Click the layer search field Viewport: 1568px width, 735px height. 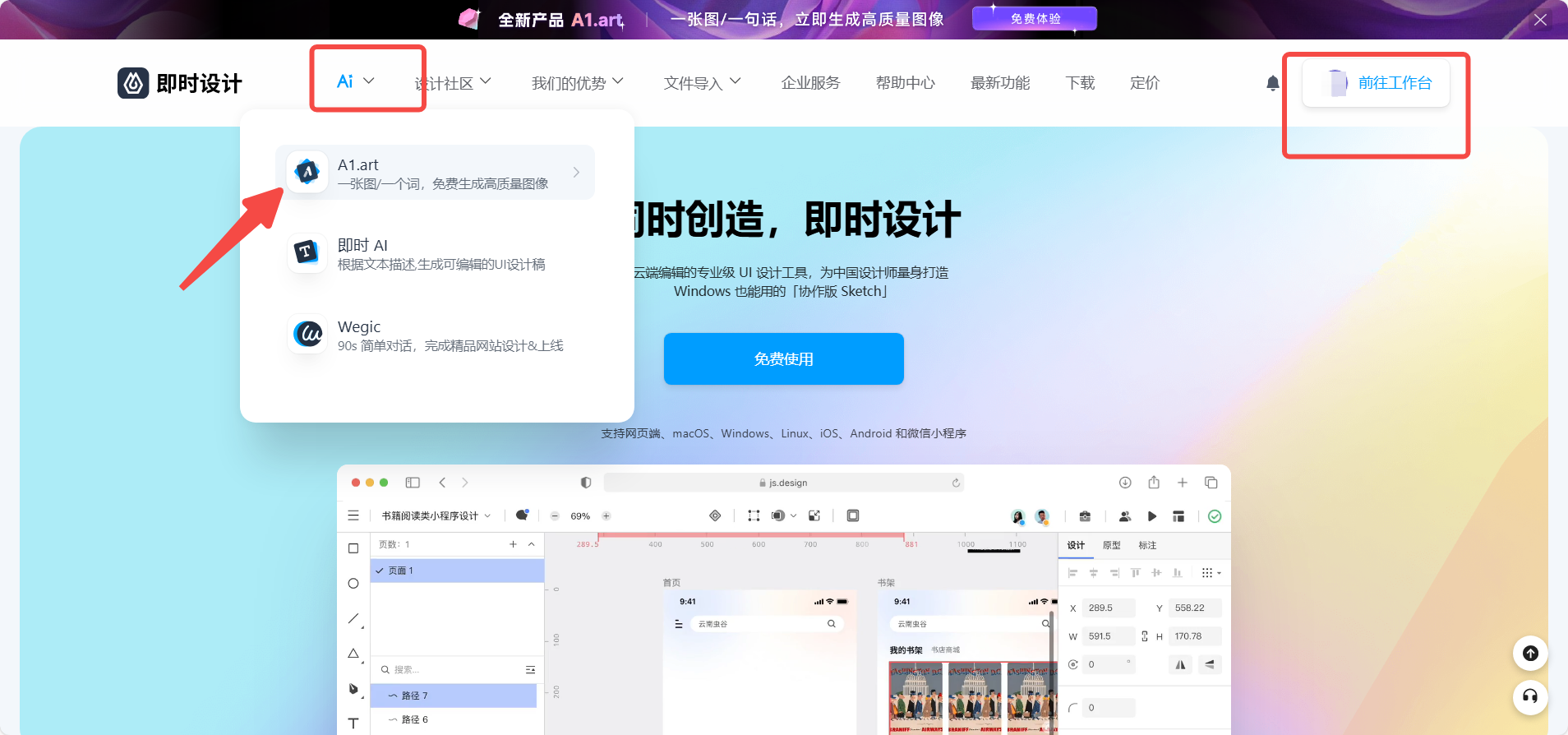pyautogui.click(x=450, y=669)
